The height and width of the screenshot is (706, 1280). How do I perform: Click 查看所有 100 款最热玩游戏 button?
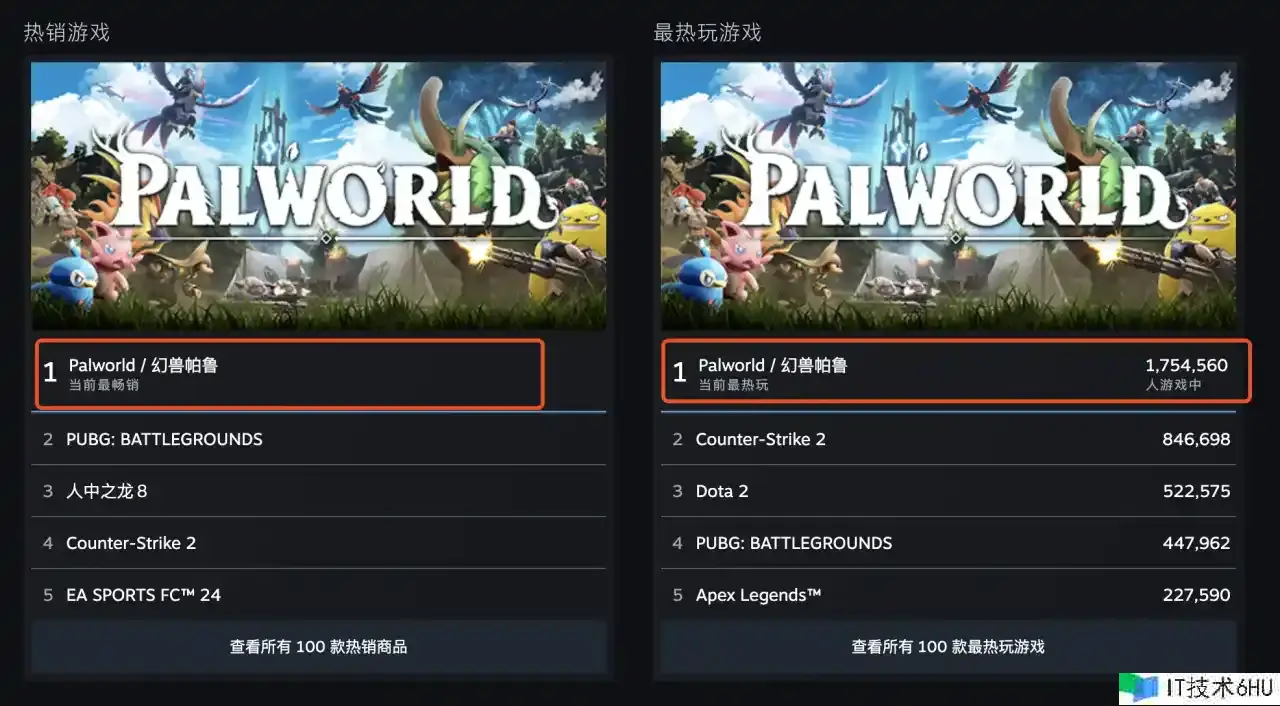tap(948, 647)
